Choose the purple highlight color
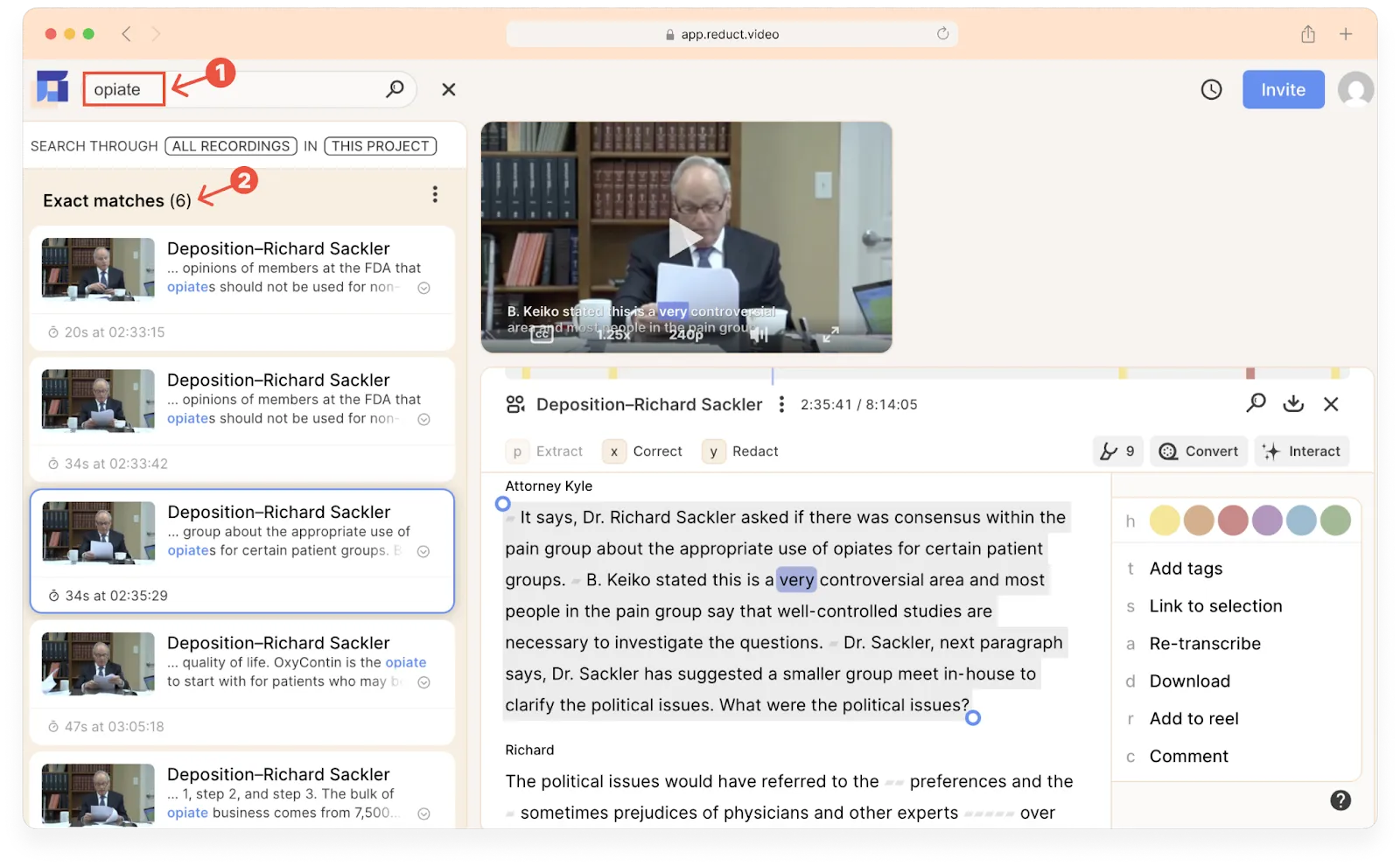 click(x=1267, y=520)
